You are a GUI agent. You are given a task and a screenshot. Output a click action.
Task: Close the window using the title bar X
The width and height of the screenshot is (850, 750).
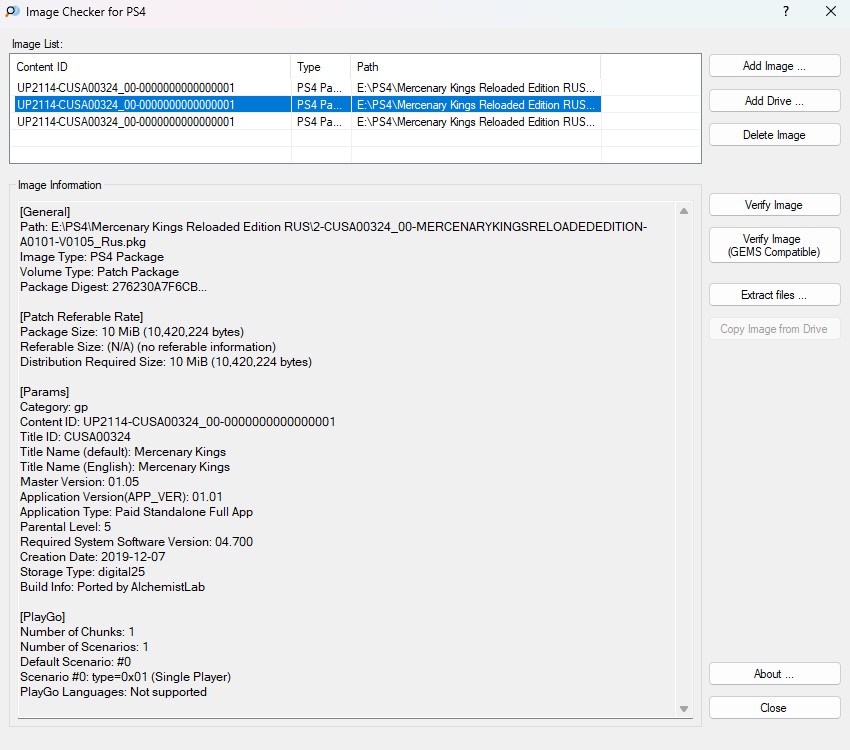coord(830,12)
